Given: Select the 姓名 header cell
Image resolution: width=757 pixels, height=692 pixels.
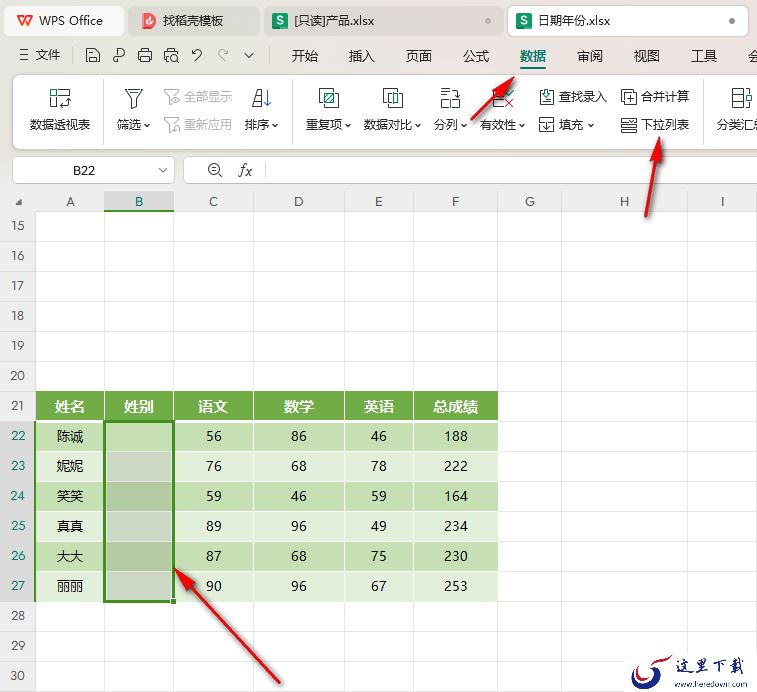Looking at the screenshot, I should 70,406.
